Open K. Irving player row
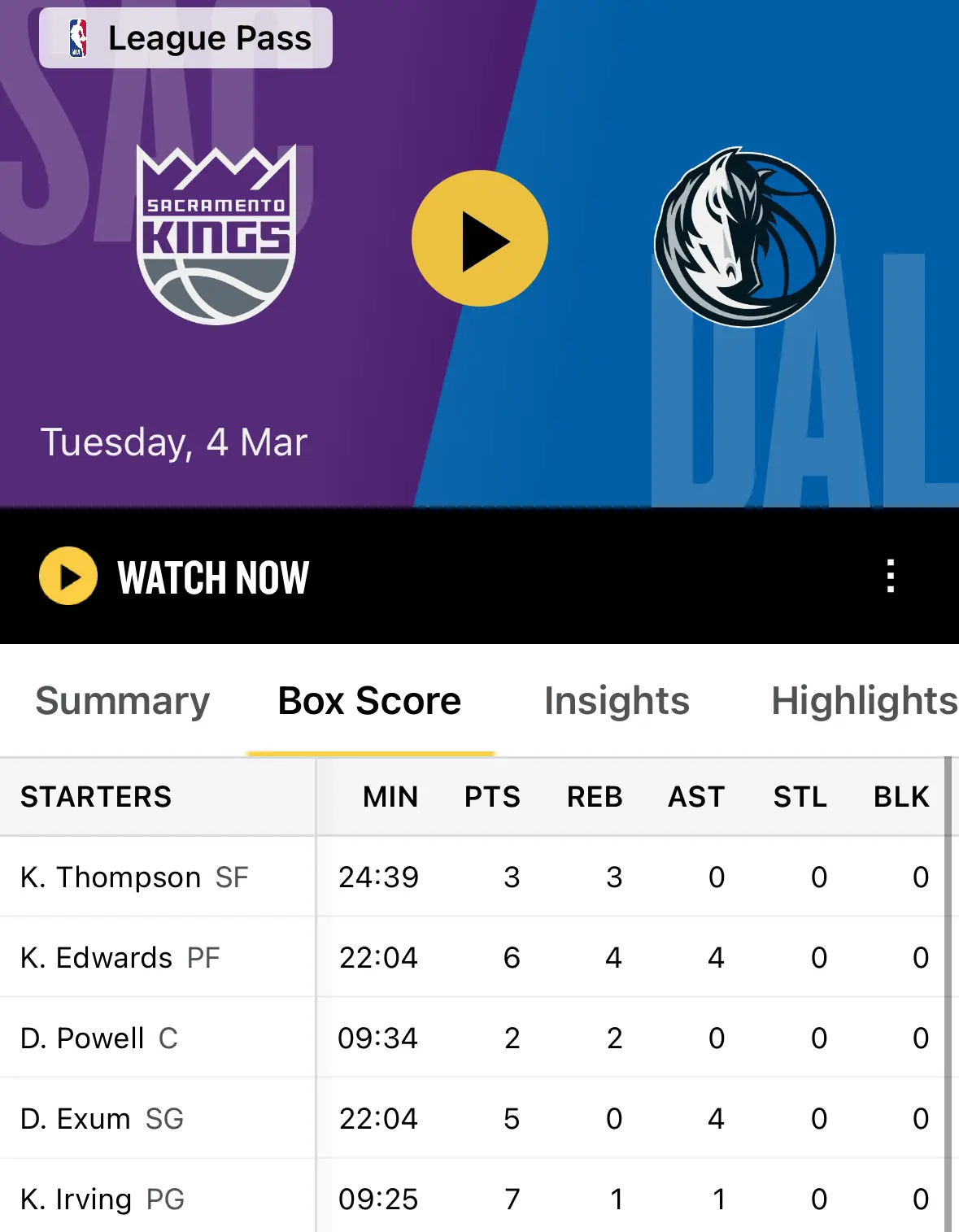 [x=472, y=1199]
